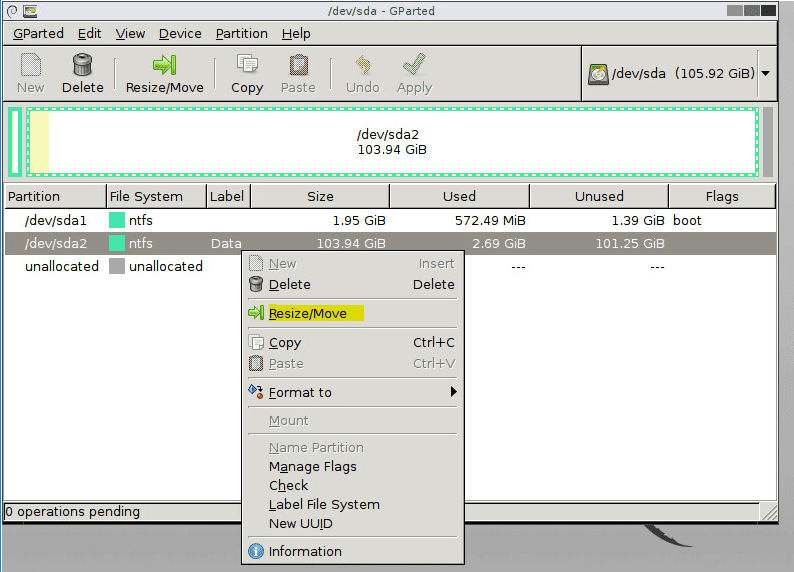Screen dimensions: 794x572
Task: Select the /dev/sda2 partition row
Action: pos(390,243)
